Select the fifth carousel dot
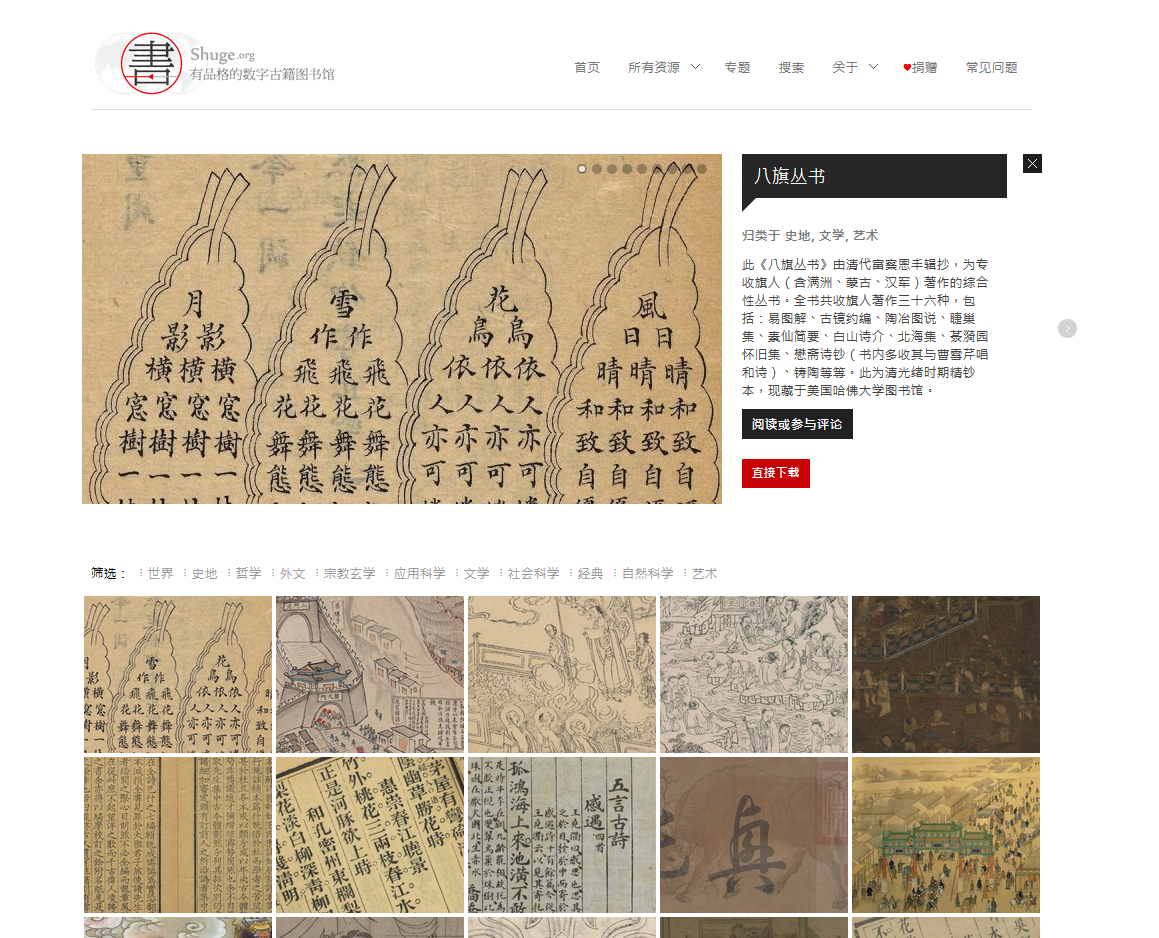The height and width of the screenshot is (938, 1159). tap(642, 169)
